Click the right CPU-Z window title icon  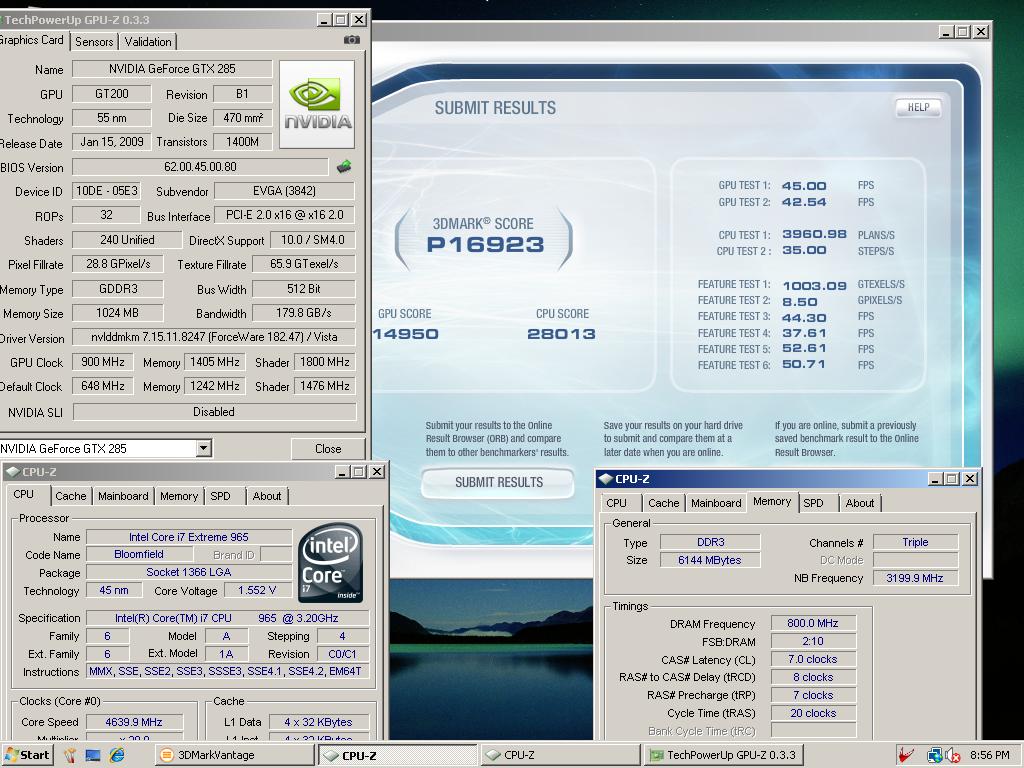pyautogui.click(x=605, y=479)
